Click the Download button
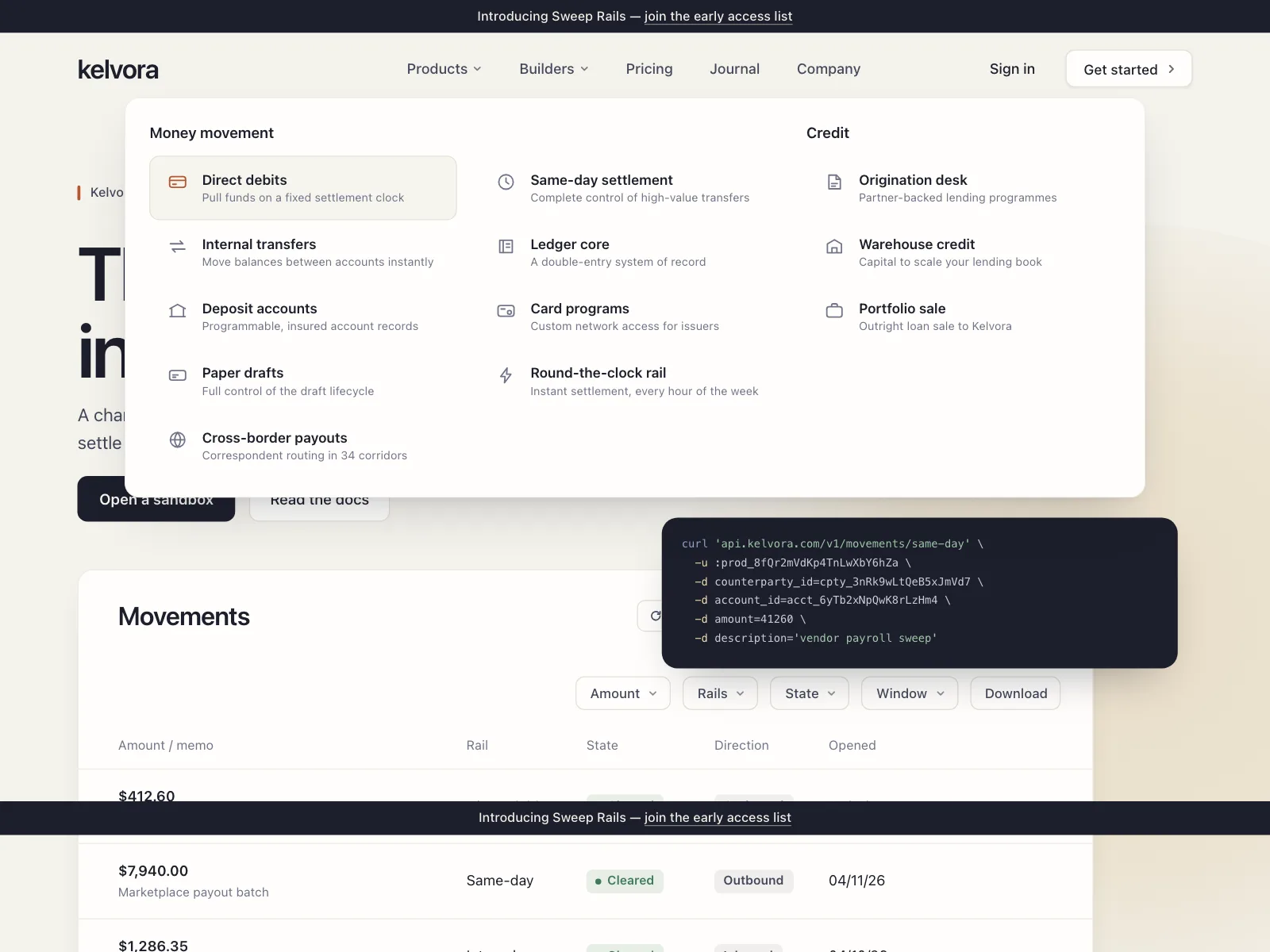Viewport: 1270px width, 952px height. click(1015, 693)
